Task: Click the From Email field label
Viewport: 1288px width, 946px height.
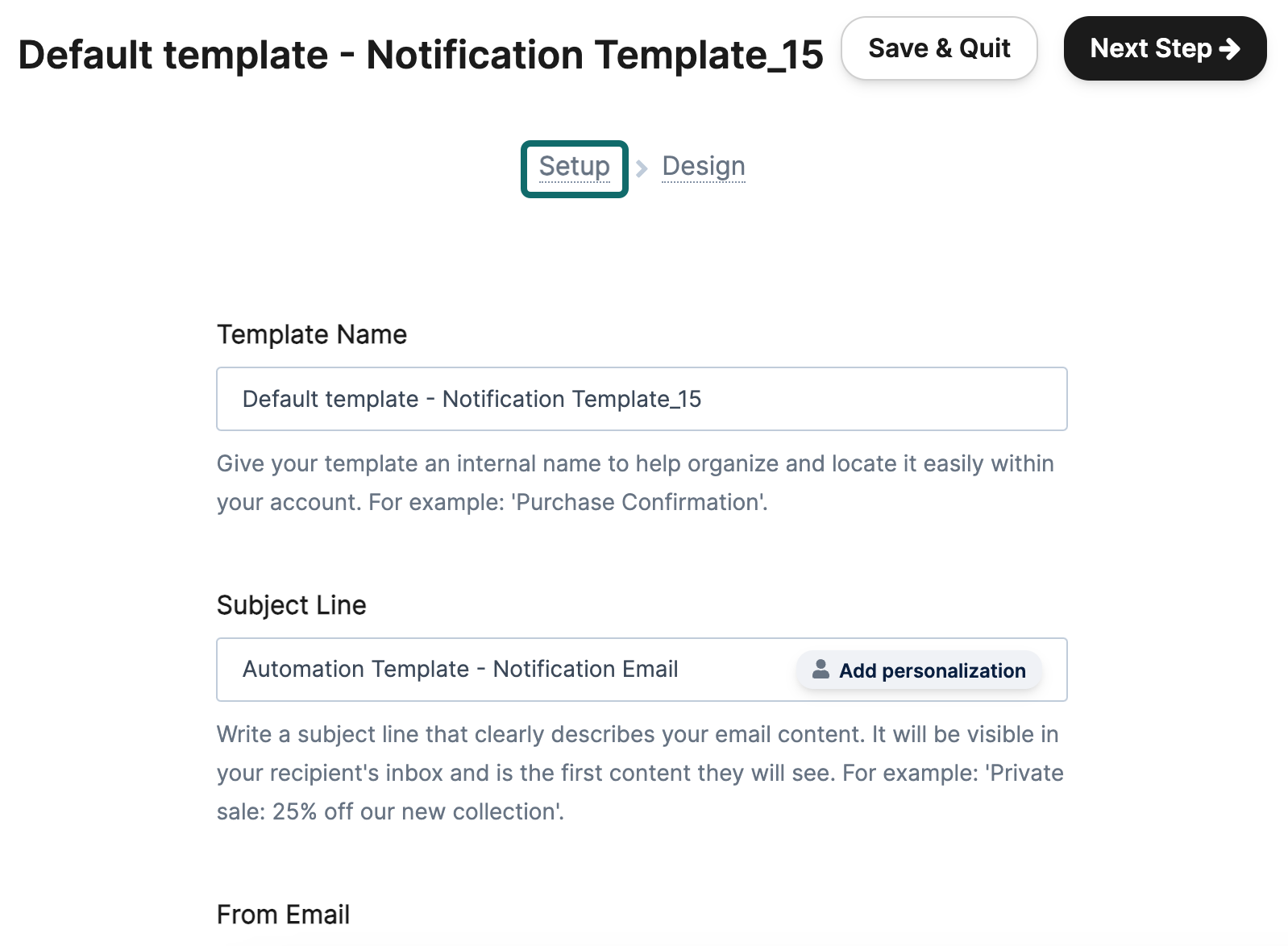Action: (284, 915)
